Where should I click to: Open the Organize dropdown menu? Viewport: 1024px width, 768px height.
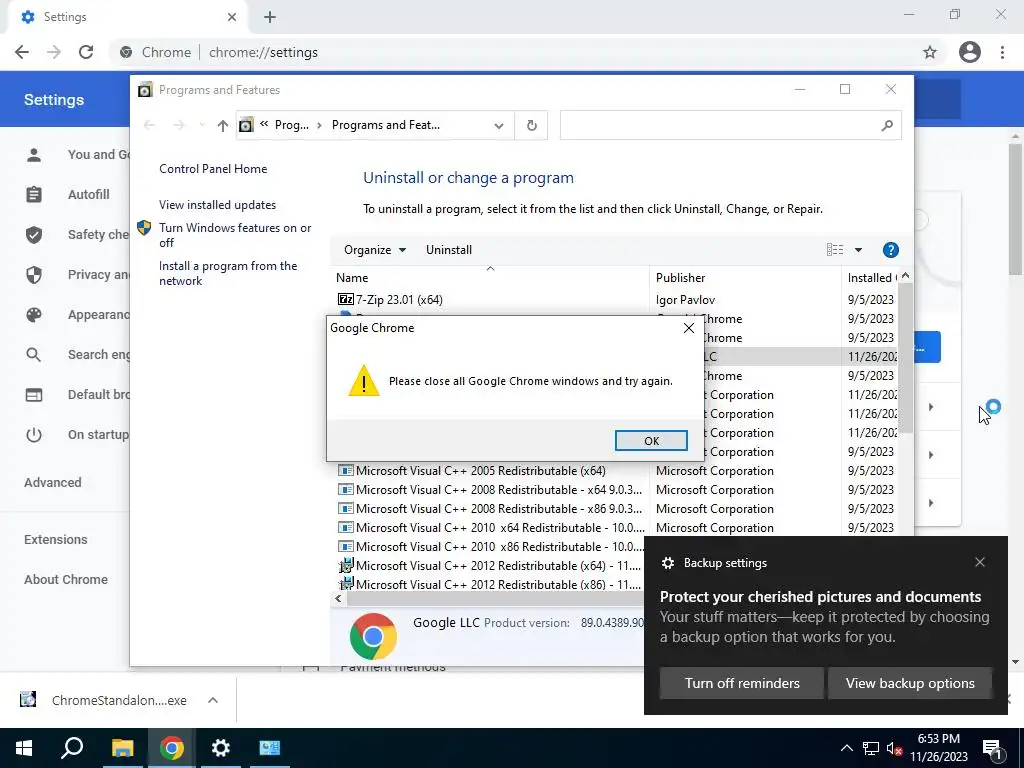[375, 250]
